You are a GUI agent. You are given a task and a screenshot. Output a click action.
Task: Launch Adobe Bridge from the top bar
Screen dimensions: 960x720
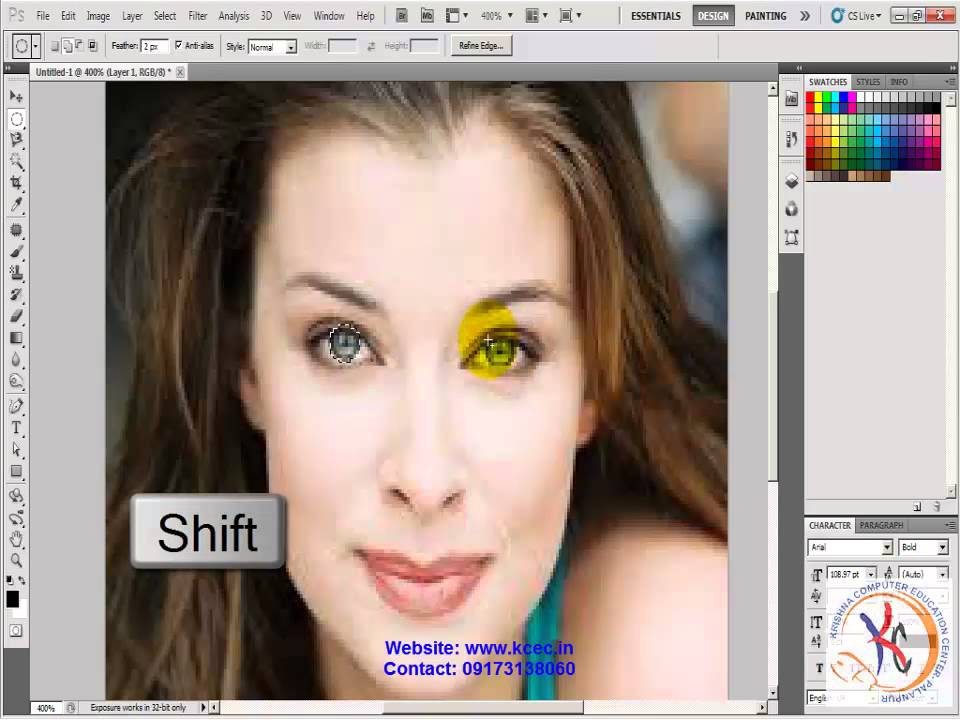[402, 16]
